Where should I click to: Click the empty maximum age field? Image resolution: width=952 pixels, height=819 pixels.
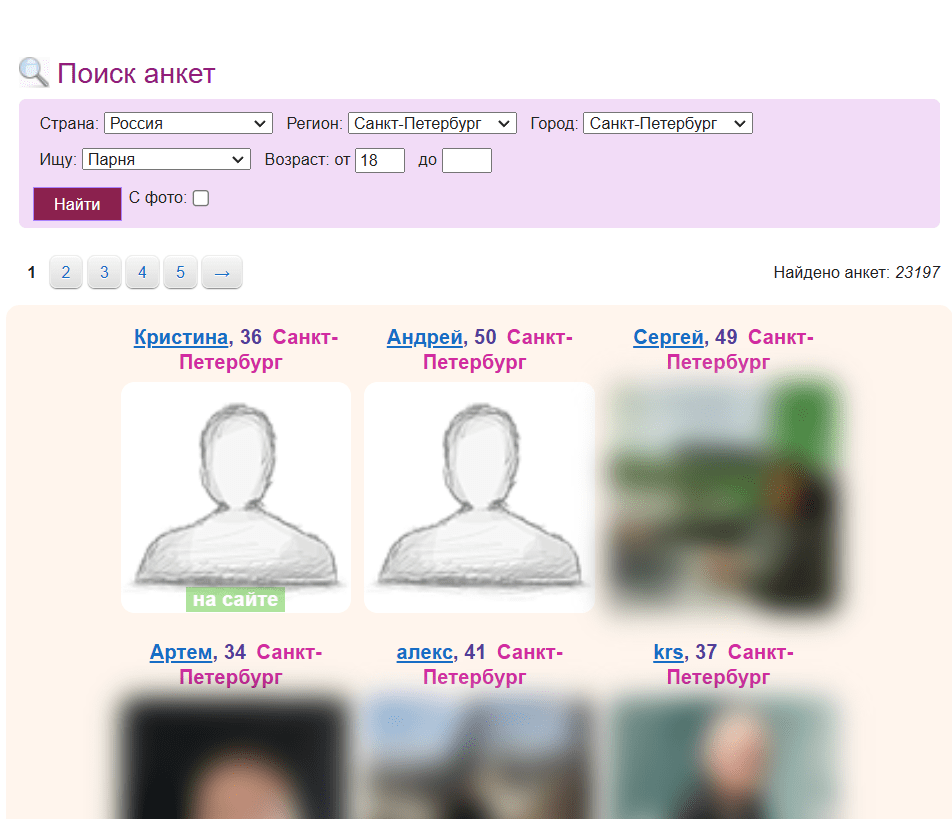coord(466,160)
